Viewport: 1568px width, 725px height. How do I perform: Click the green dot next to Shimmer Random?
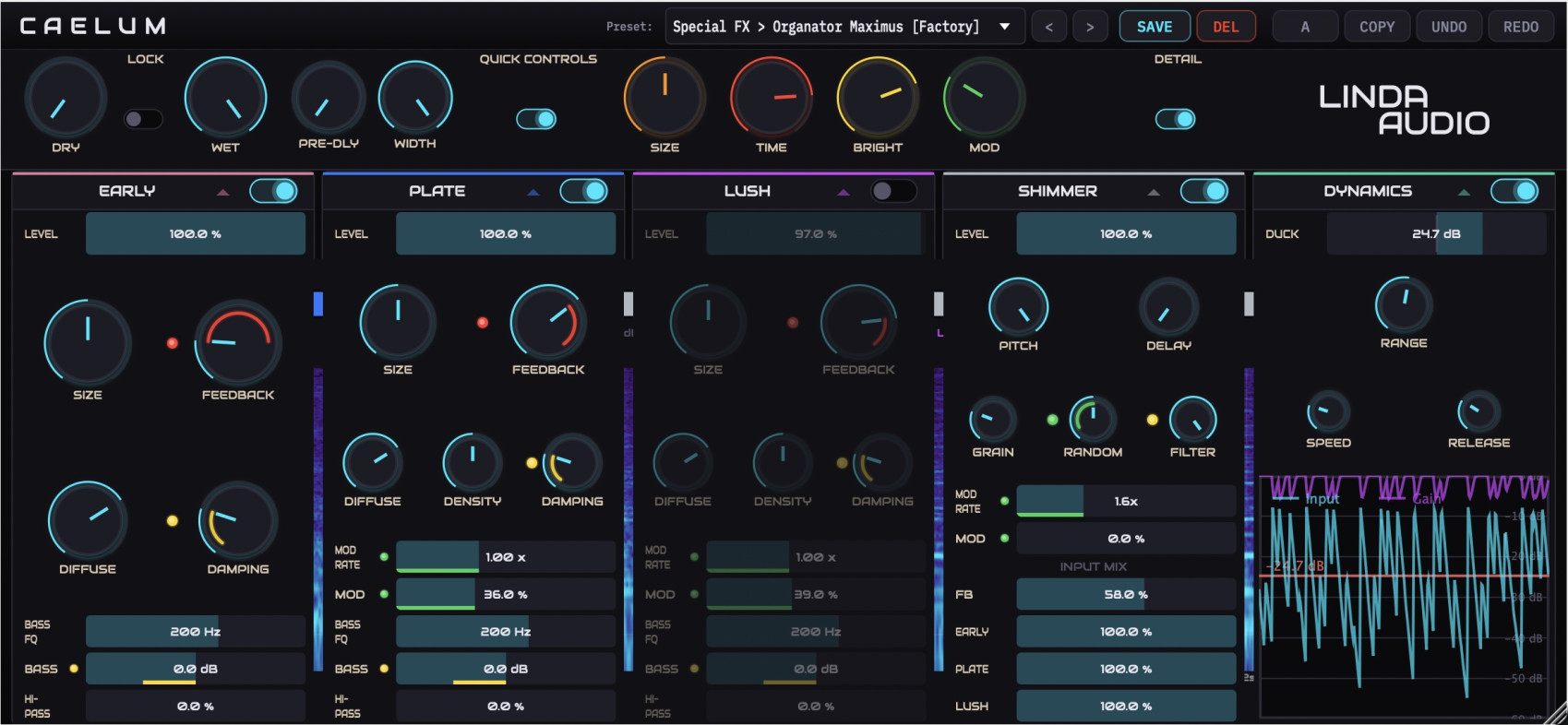[1052, 420]
